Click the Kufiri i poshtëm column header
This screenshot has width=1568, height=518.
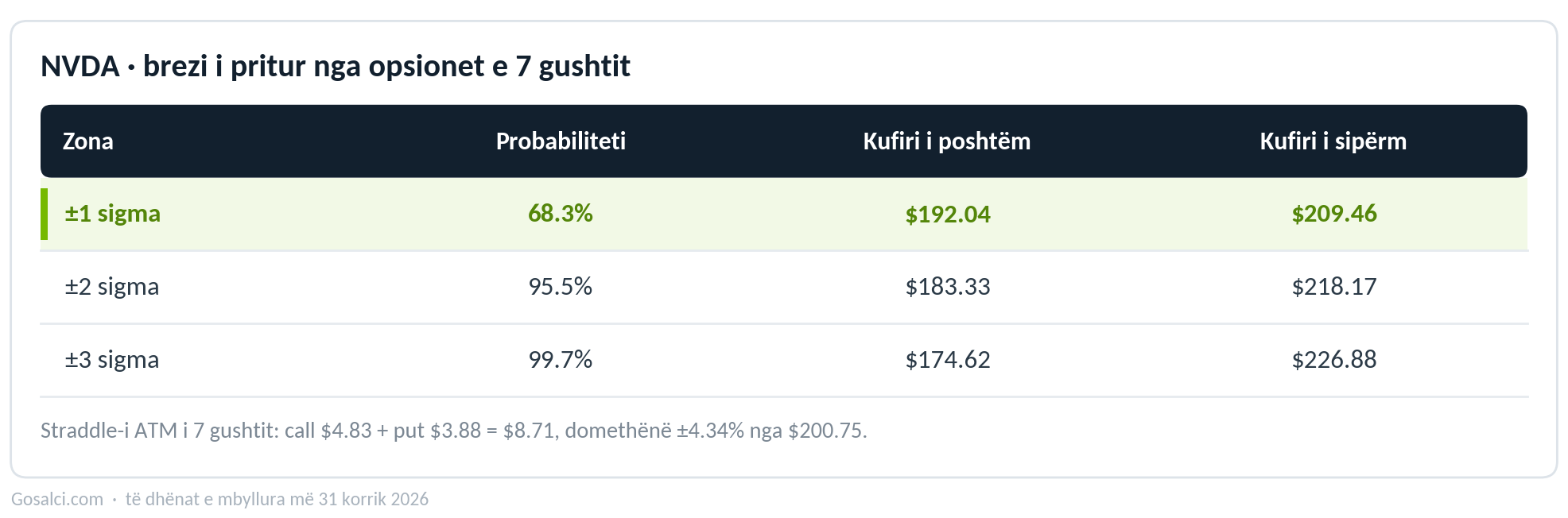pos(947,141)
